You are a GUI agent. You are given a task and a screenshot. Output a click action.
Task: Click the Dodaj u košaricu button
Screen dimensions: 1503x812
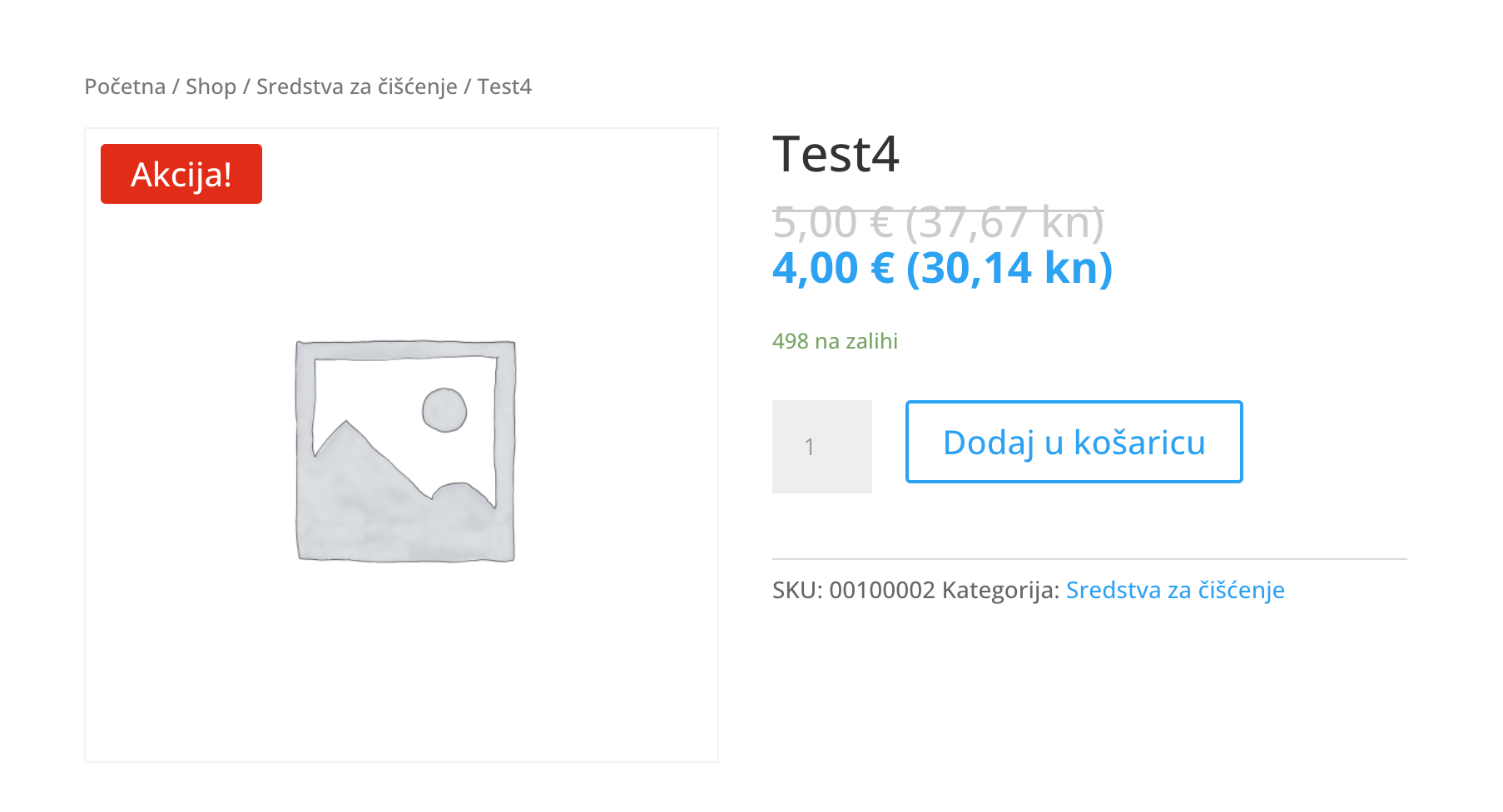(1073, 442)
